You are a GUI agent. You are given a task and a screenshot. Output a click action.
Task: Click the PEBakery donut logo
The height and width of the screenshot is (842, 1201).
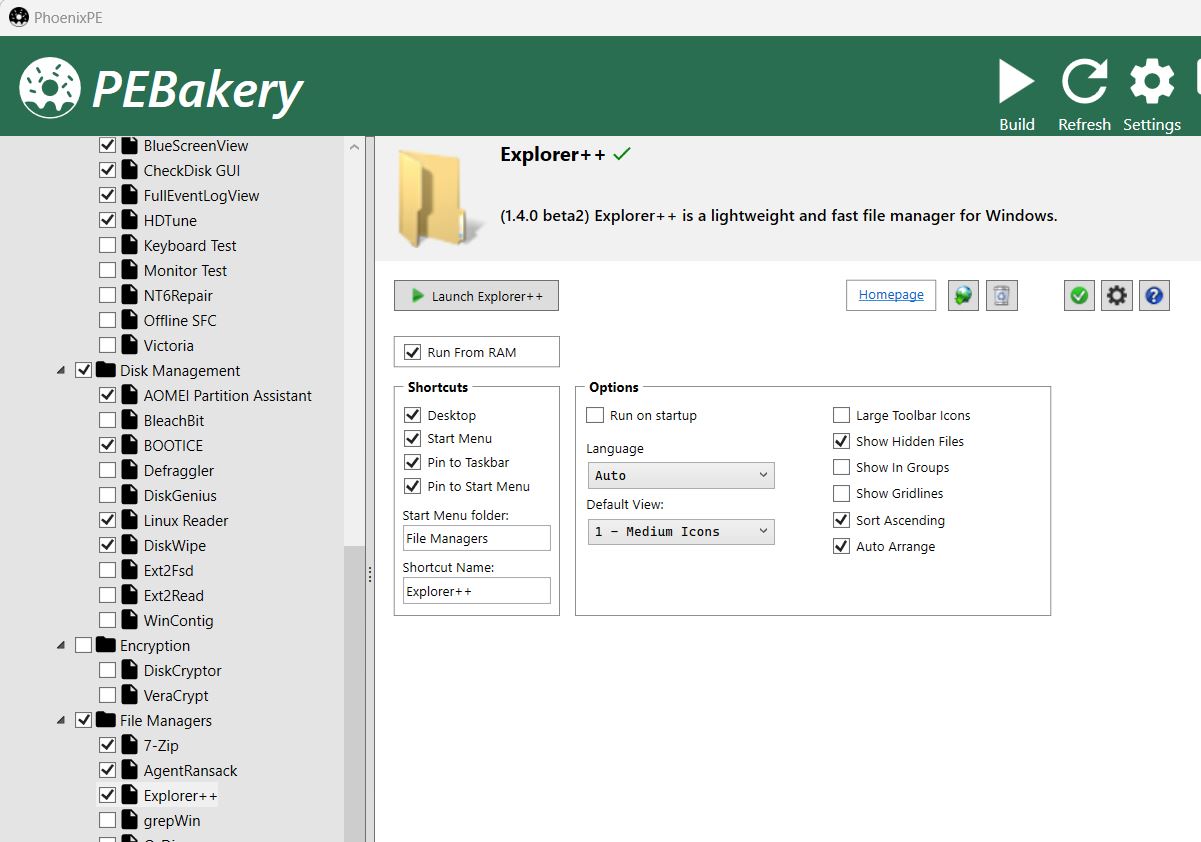49,88
